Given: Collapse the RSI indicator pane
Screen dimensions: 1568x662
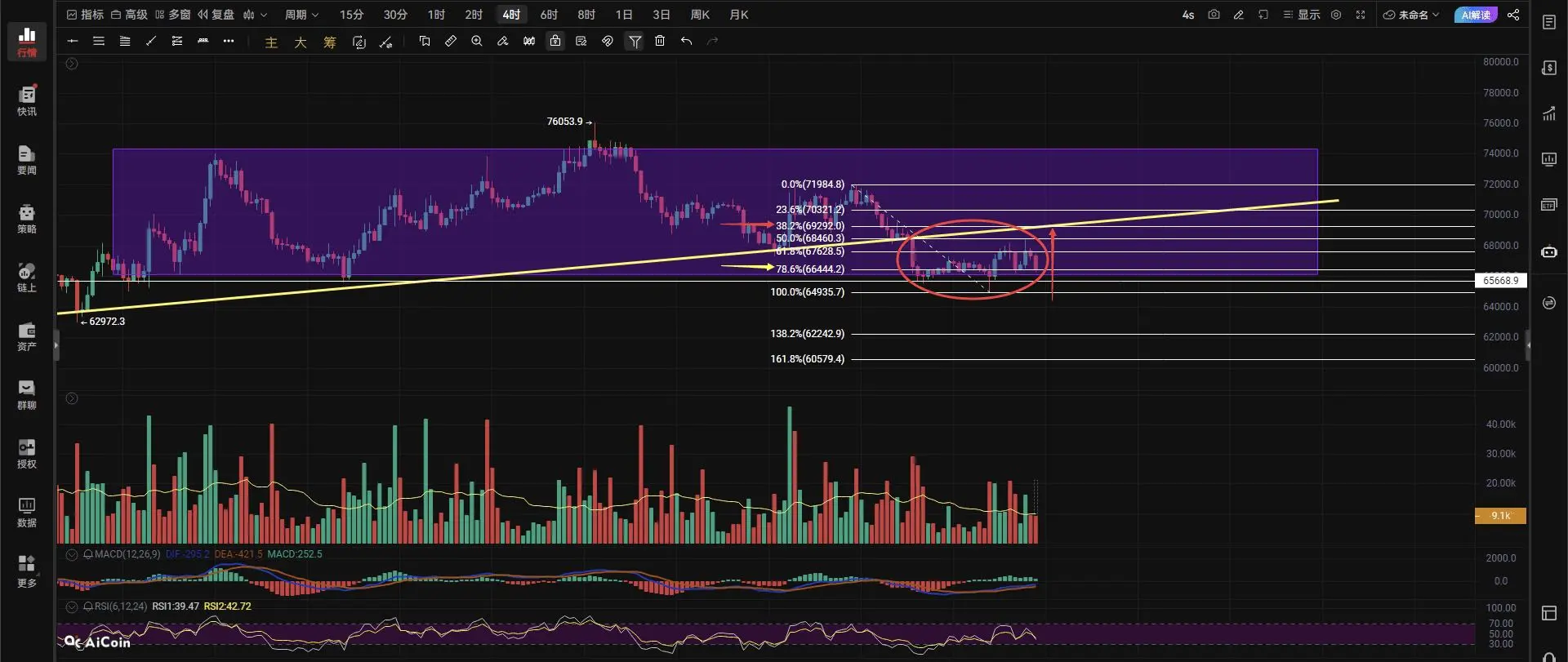Looking at the screenshot, I should (72, 606).
